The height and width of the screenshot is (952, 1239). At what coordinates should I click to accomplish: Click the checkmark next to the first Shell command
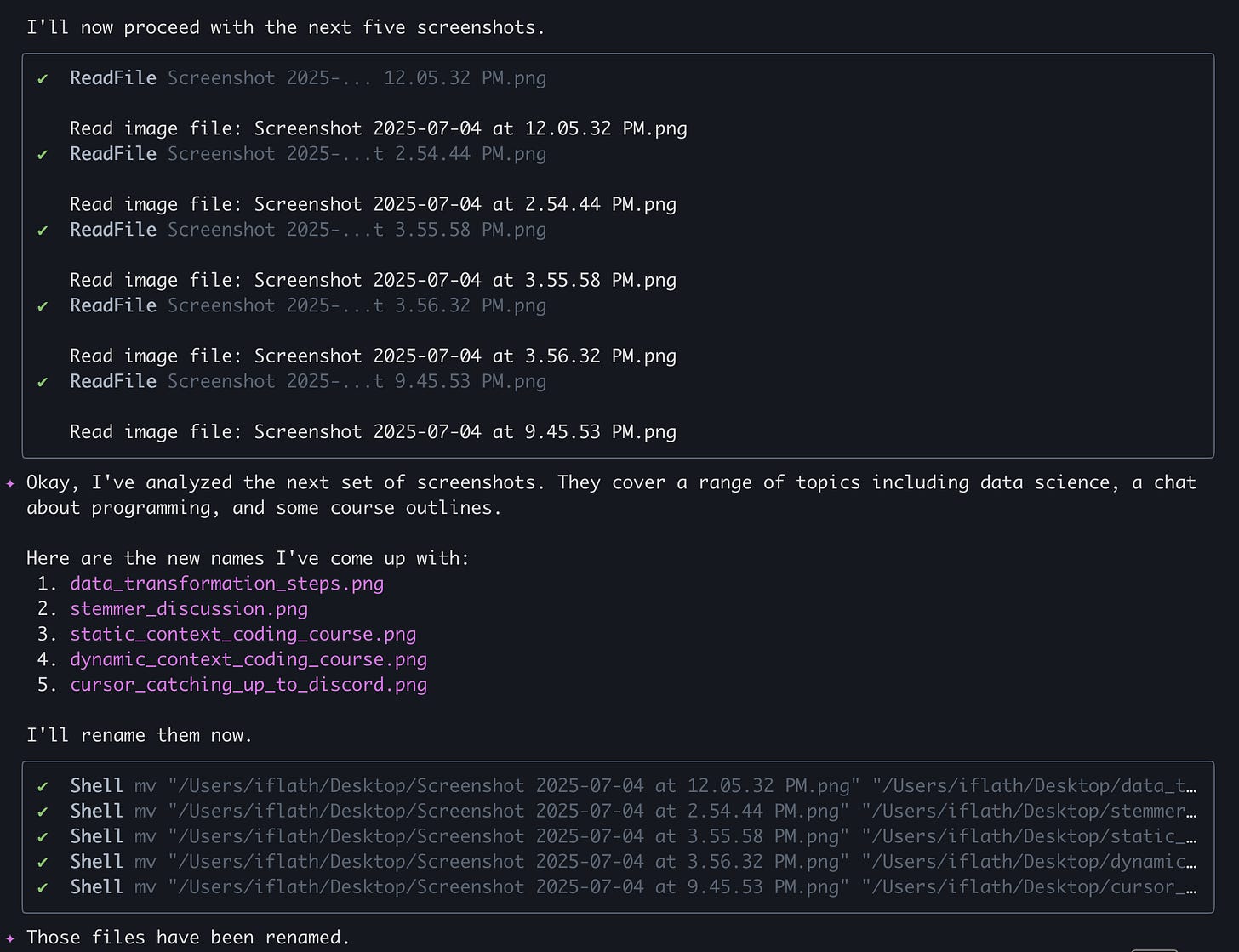(43, 785)
